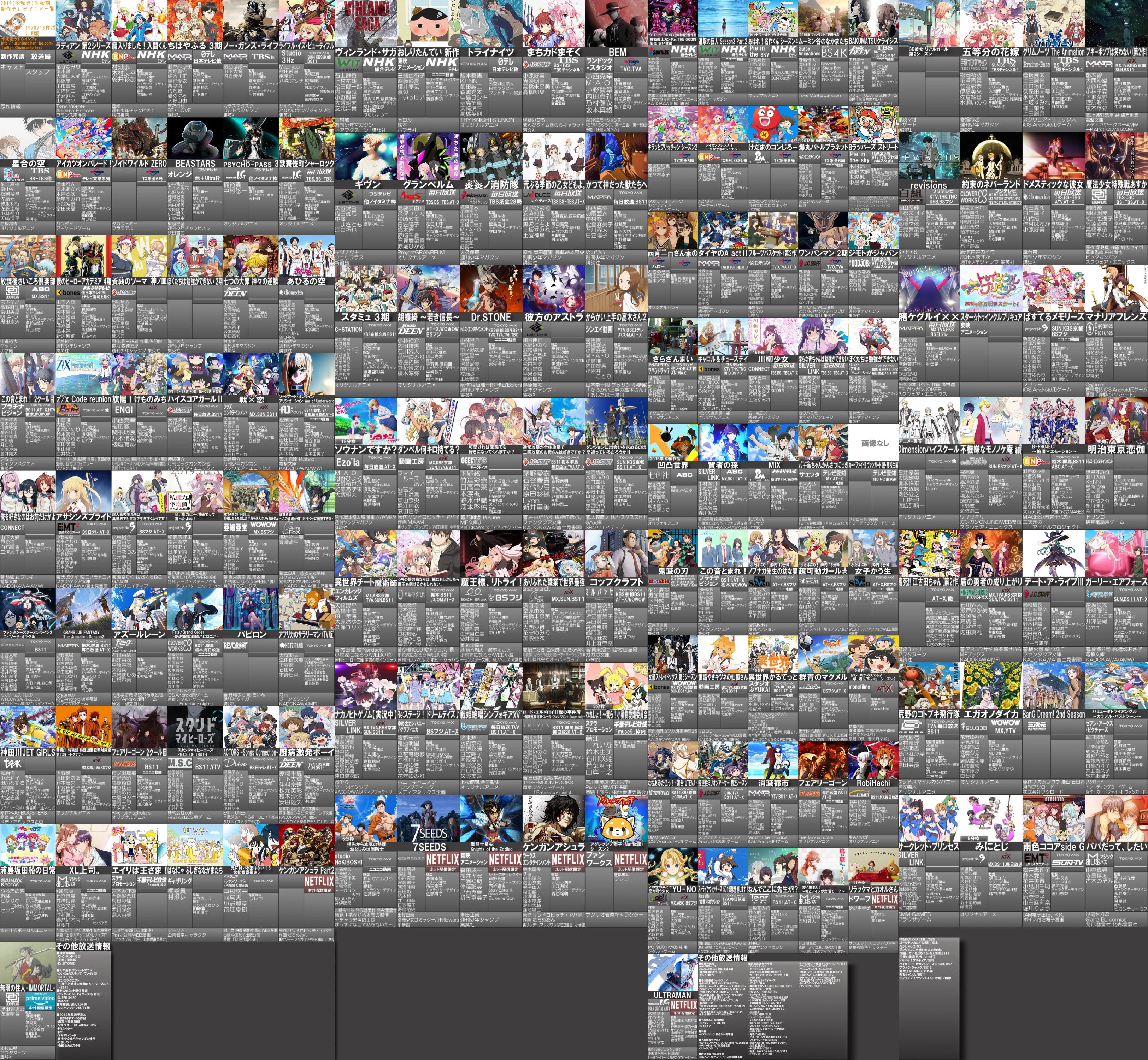Click the アズールレーン title
Image resolution: width=1148 pixels, height=1060 pixels.
[x=140, y=634]
